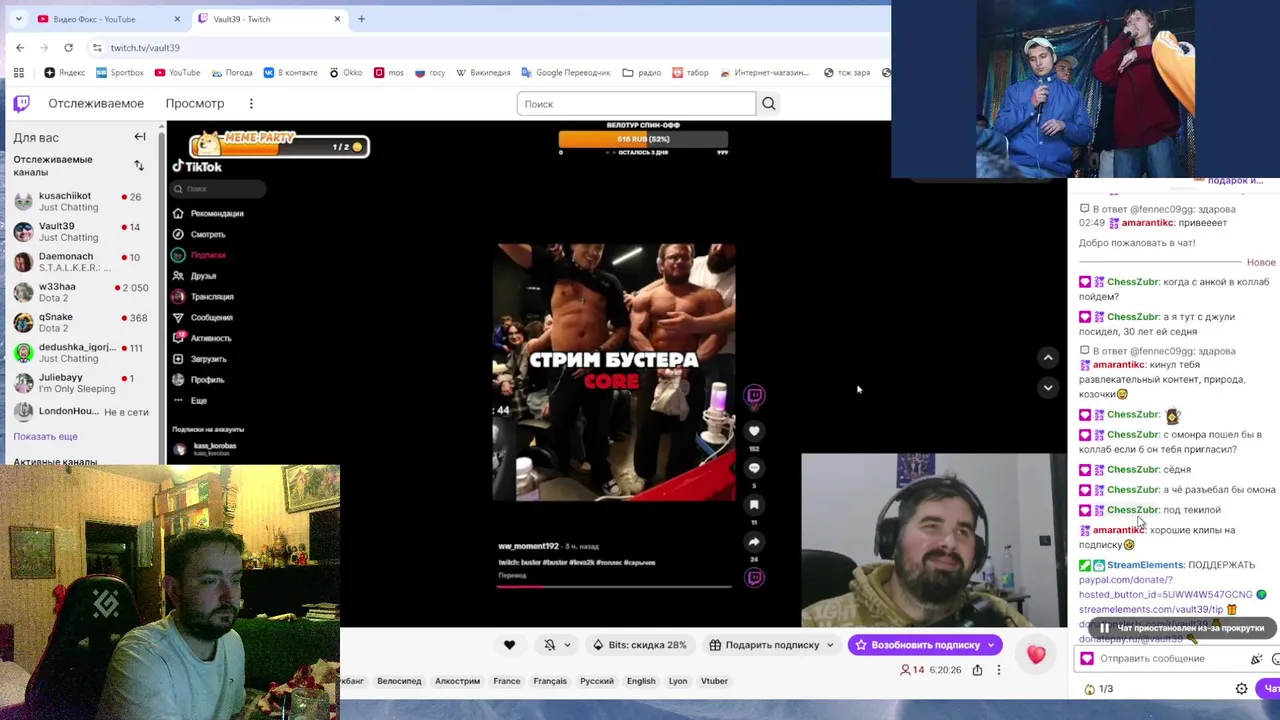Open the Яндекс bookmark
Image resolution: width=1280 pixels, height=720 pixels.
[x=65, y=72]
